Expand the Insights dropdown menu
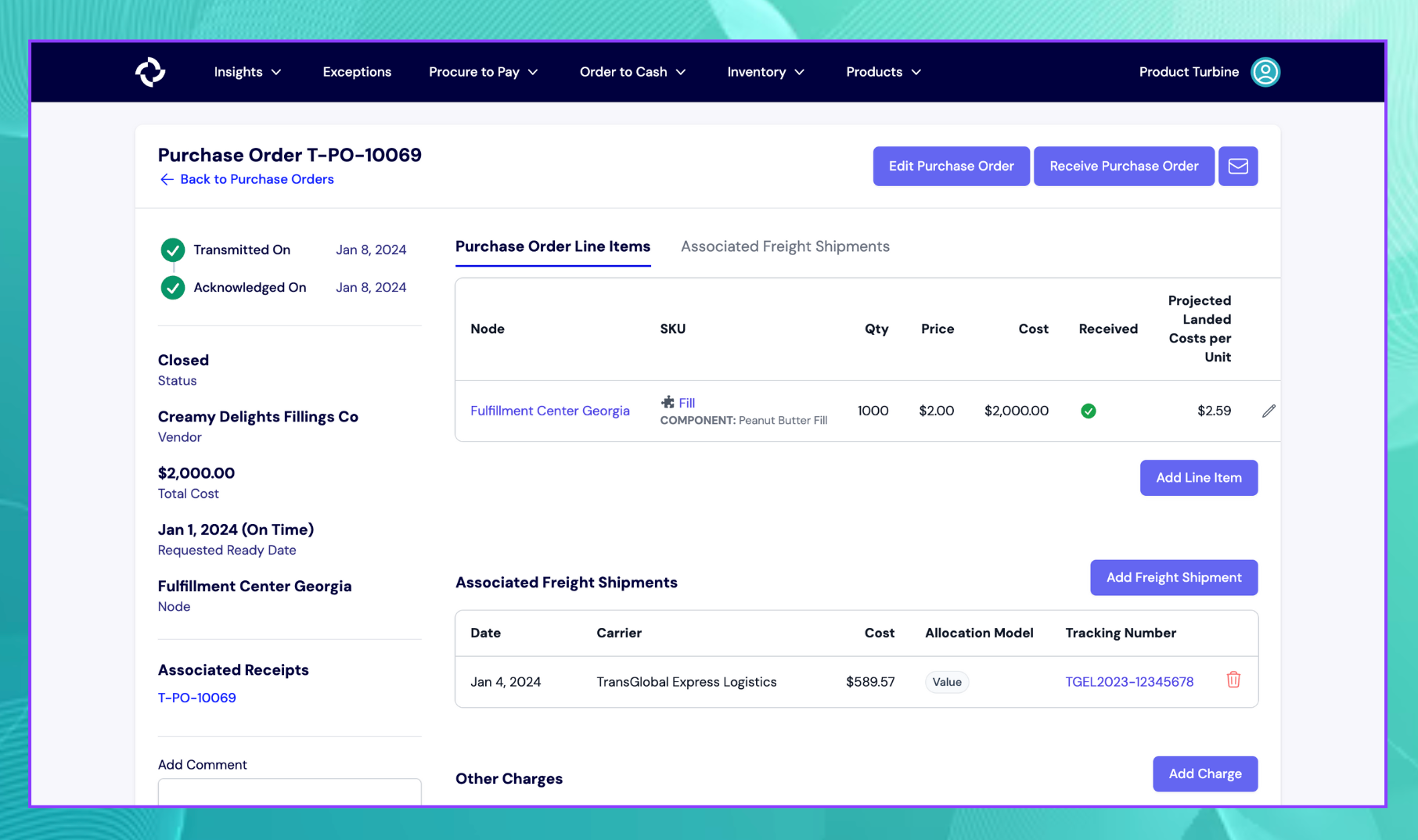This screenshot has height=840, width=1418. click(x=247, y=72)
